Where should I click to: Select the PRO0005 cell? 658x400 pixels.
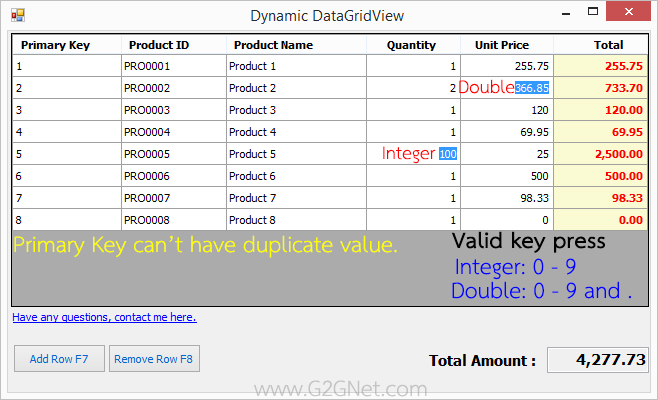tap(174, 154)
